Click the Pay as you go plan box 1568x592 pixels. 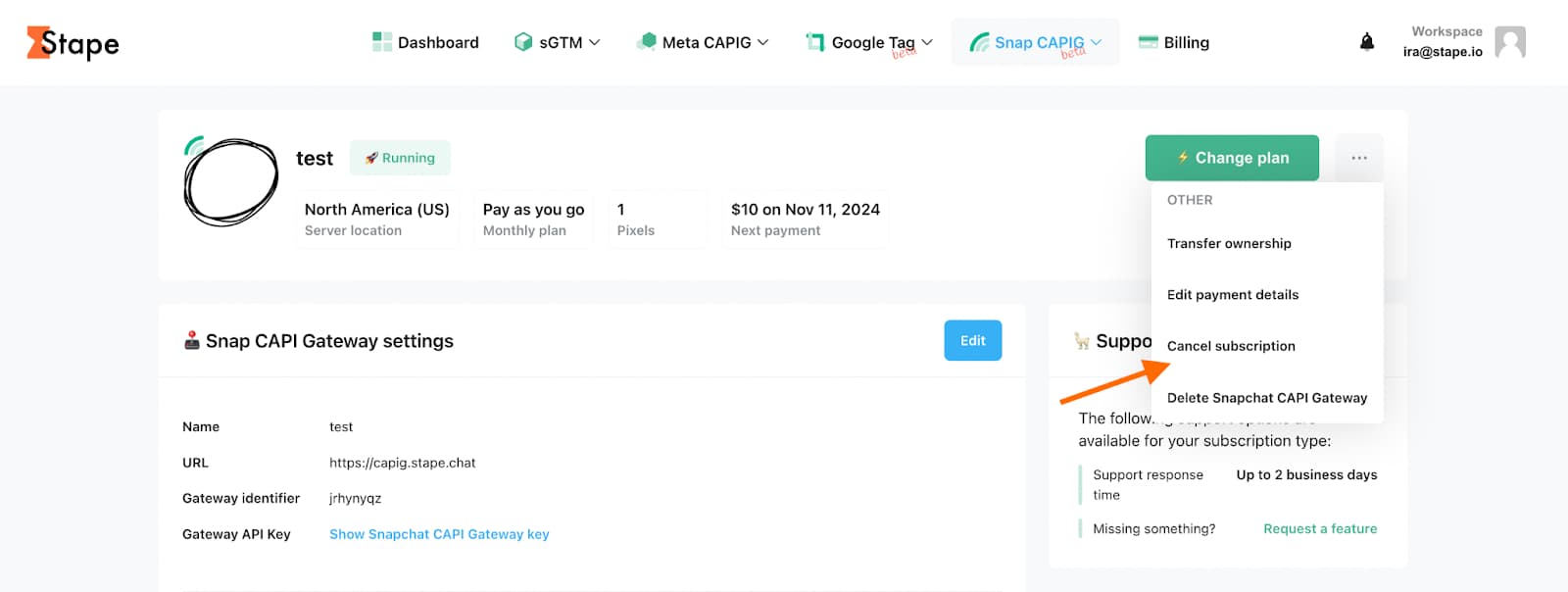pos(534,220)
